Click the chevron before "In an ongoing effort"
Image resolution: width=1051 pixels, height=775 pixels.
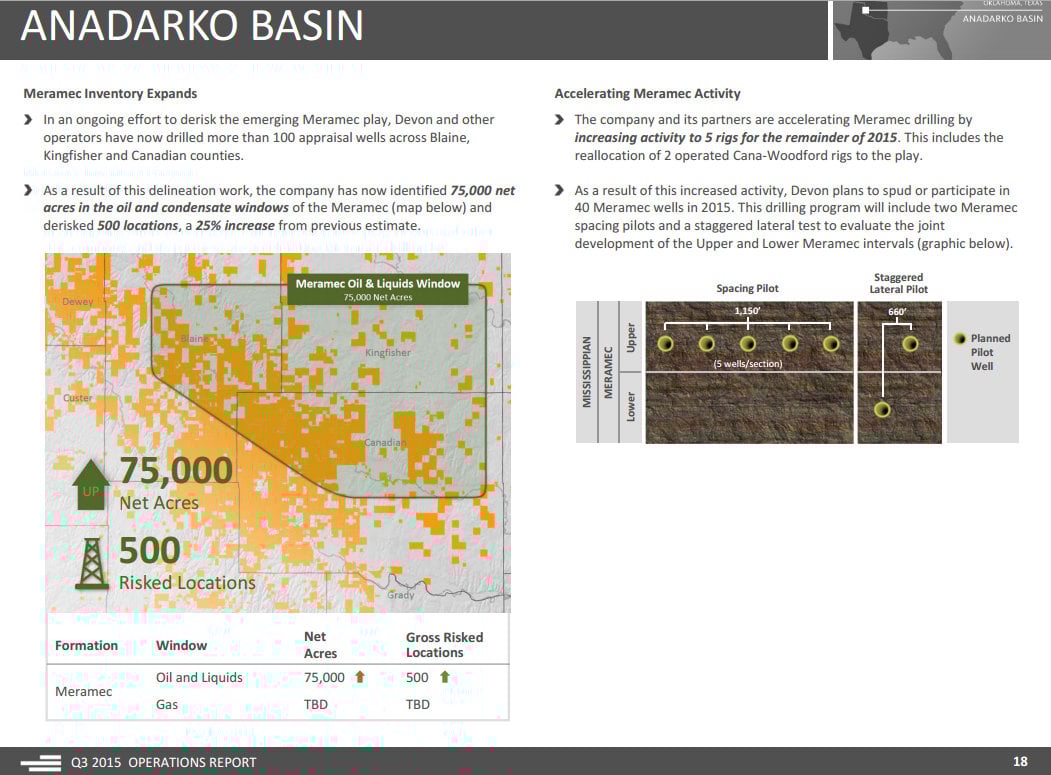coord(28,120)
